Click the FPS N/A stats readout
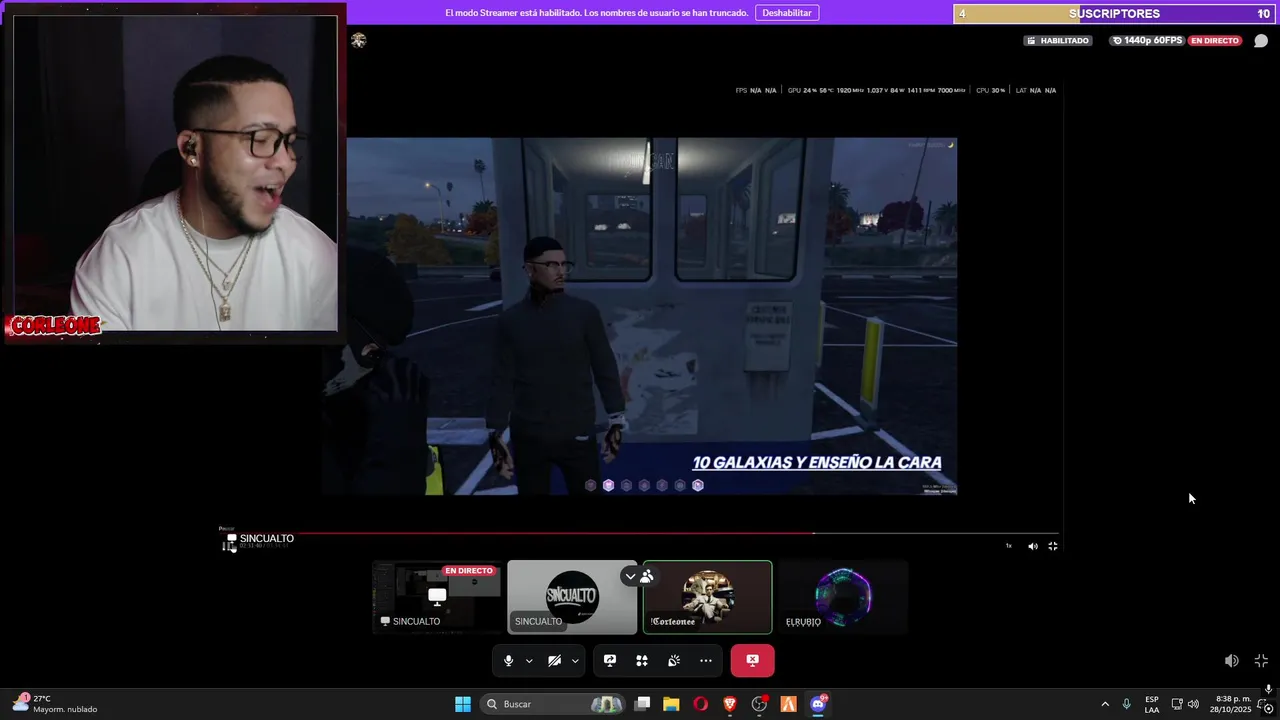Viewport: 1280px width, 720px height. click(x=756, y=90)
